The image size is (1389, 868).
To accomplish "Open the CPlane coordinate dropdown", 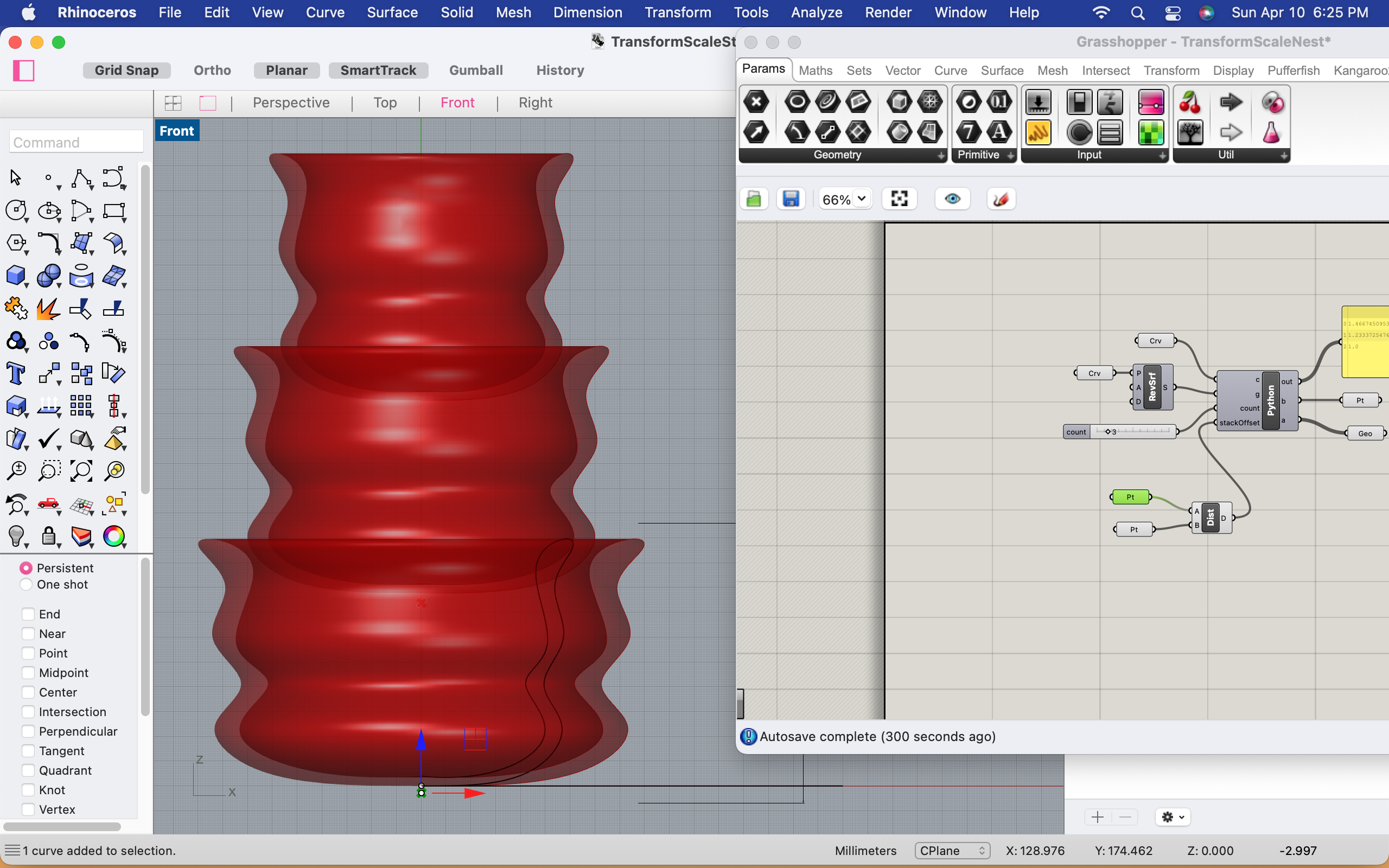I will coord(952,851).
